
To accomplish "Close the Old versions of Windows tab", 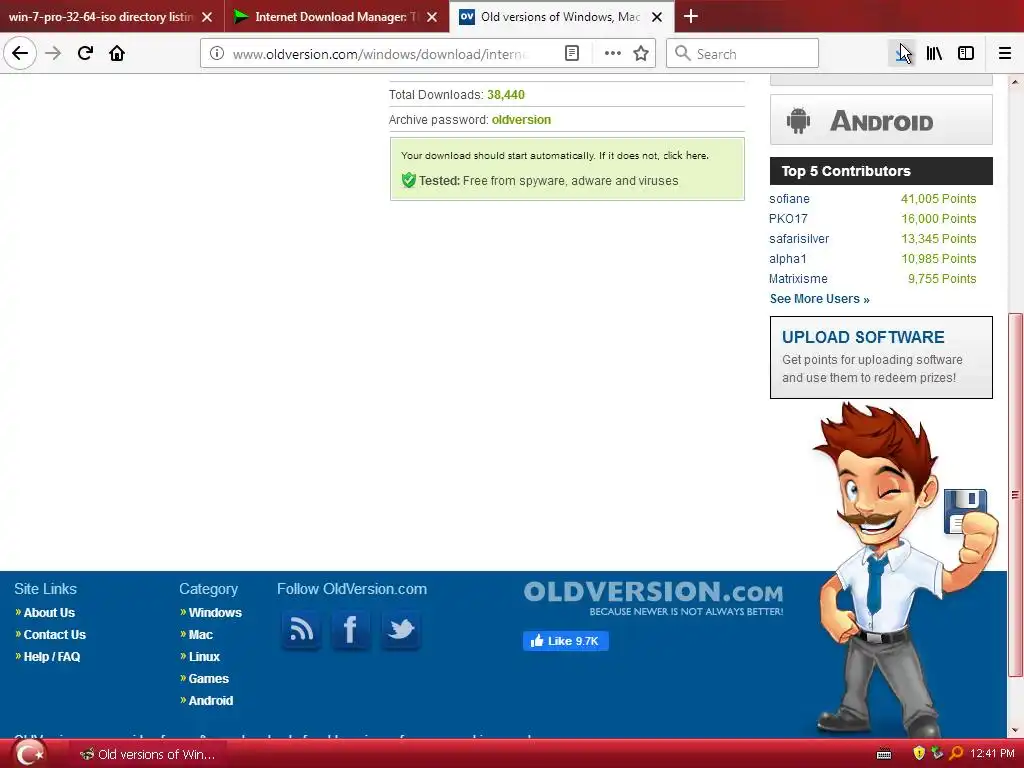I will (x=657, y=17).
